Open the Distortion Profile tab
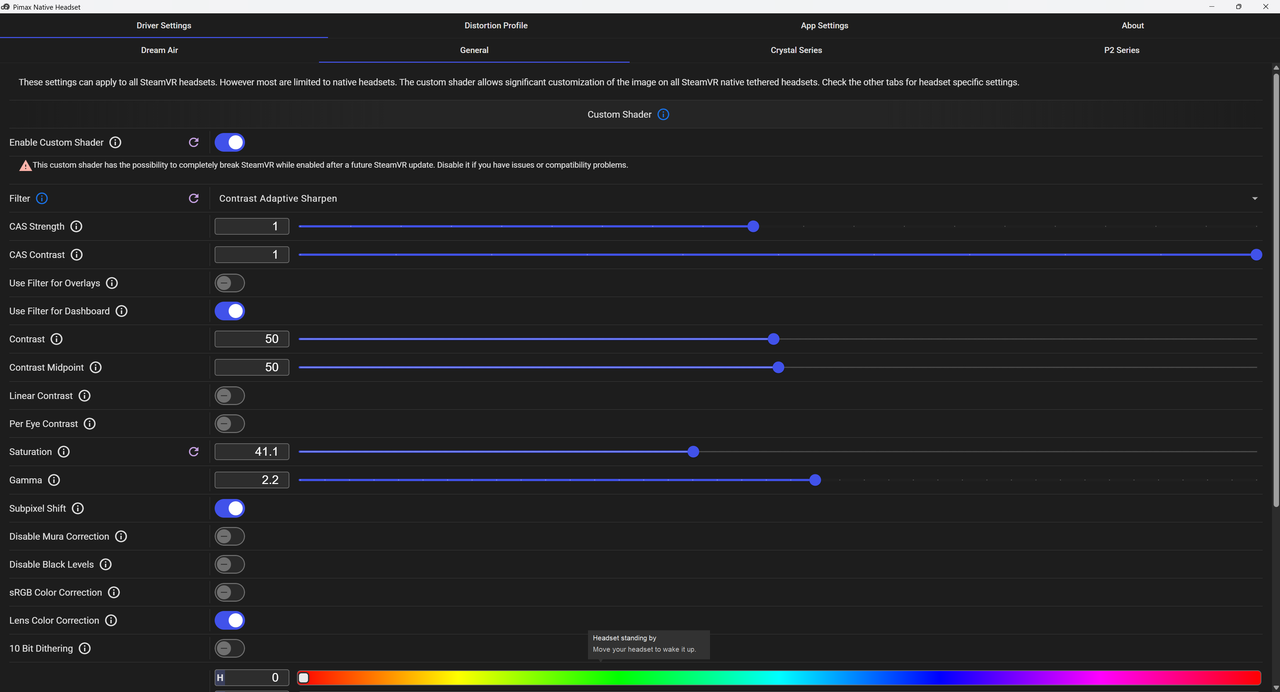 [496, 25]
